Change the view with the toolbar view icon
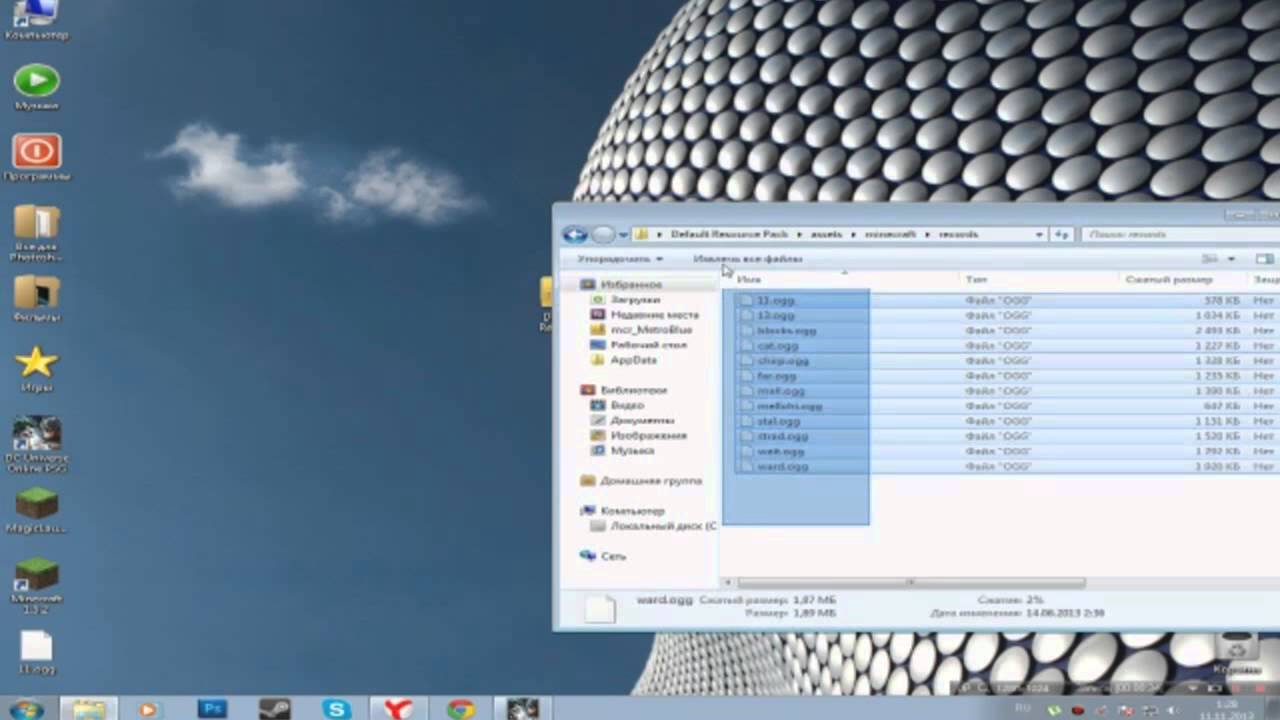The height and width of the screenshot is (720, 1280). (x=1210, y=259)
